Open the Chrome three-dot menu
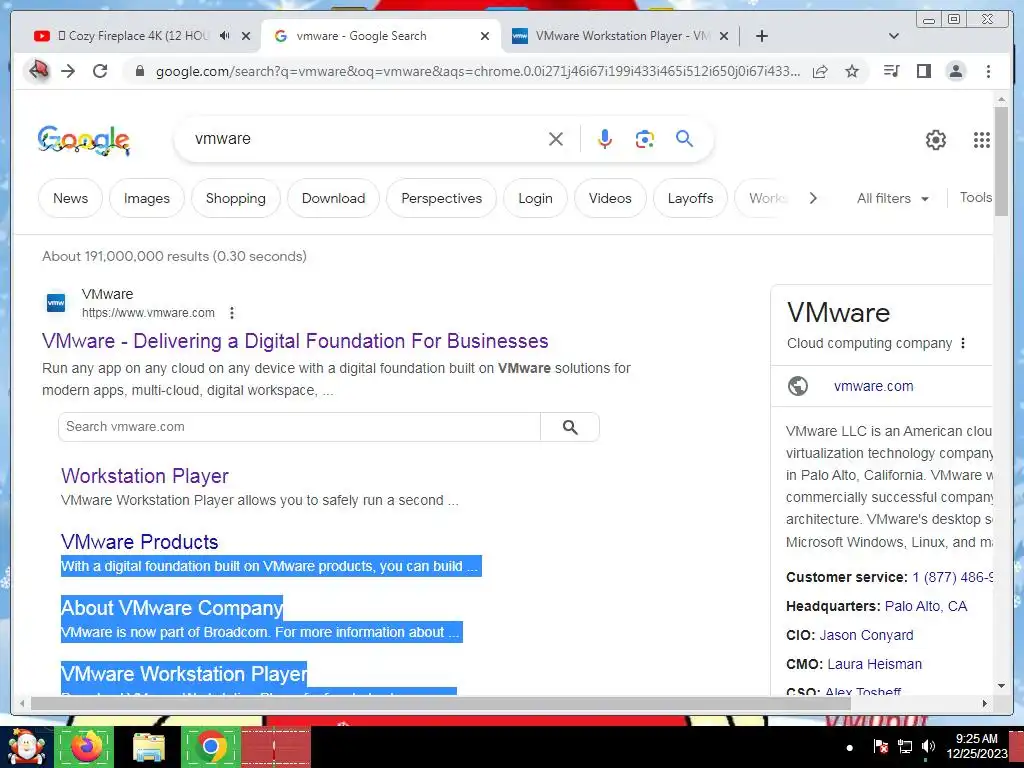Image resolution: width=1024 pixels, height=768 pixels. pos(988,71)
